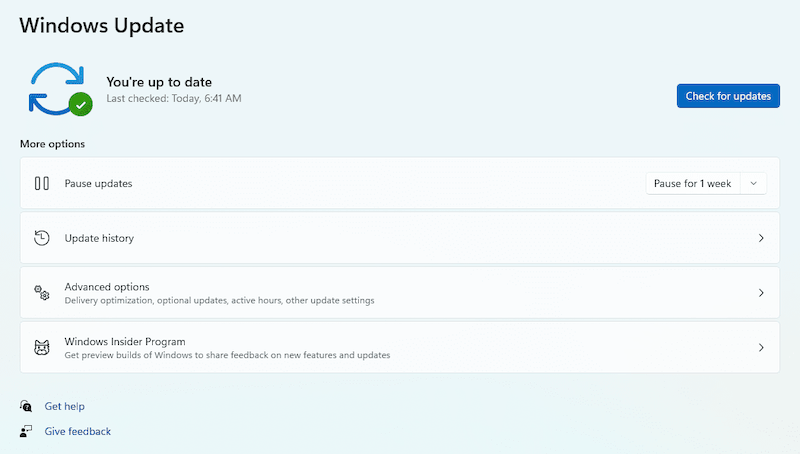Click the Windows Update page title
Image resolution: width=800 pixels, height=454 pixels.
[x=102, y=26]
